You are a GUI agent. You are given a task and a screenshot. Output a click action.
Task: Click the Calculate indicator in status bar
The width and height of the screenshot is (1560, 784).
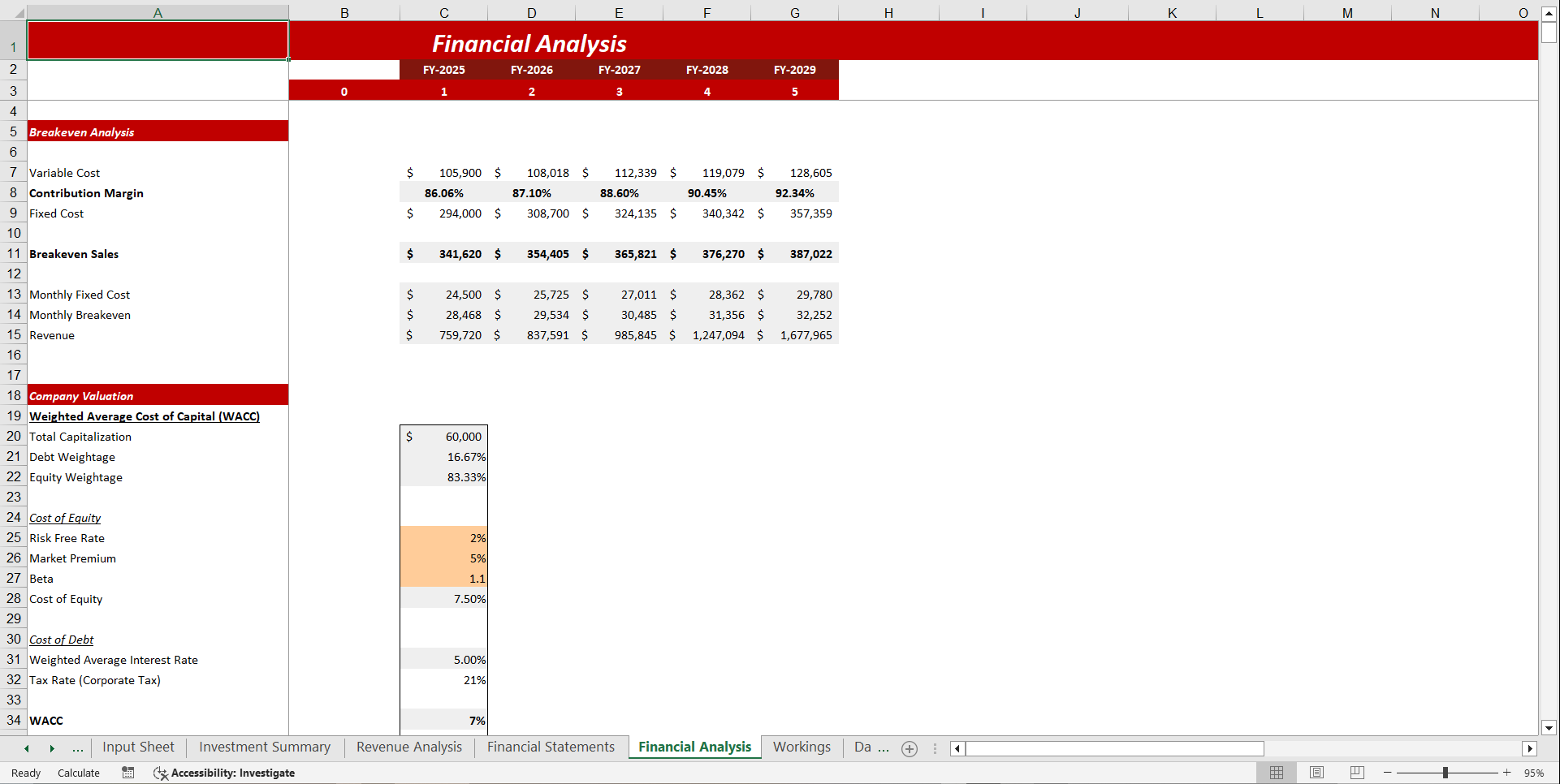coord(78,773)
